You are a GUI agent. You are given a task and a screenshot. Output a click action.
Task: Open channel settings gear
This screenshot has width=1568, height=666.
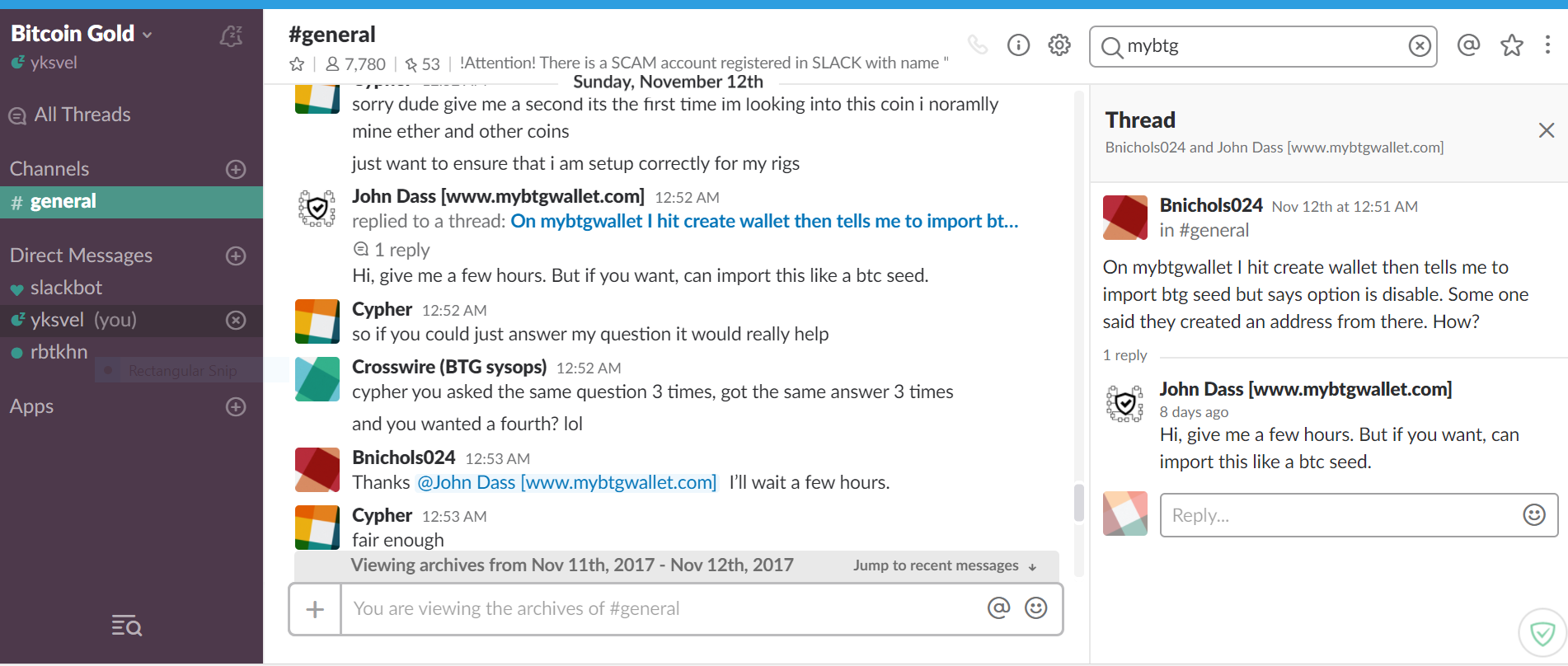[x=1059, y=45]
